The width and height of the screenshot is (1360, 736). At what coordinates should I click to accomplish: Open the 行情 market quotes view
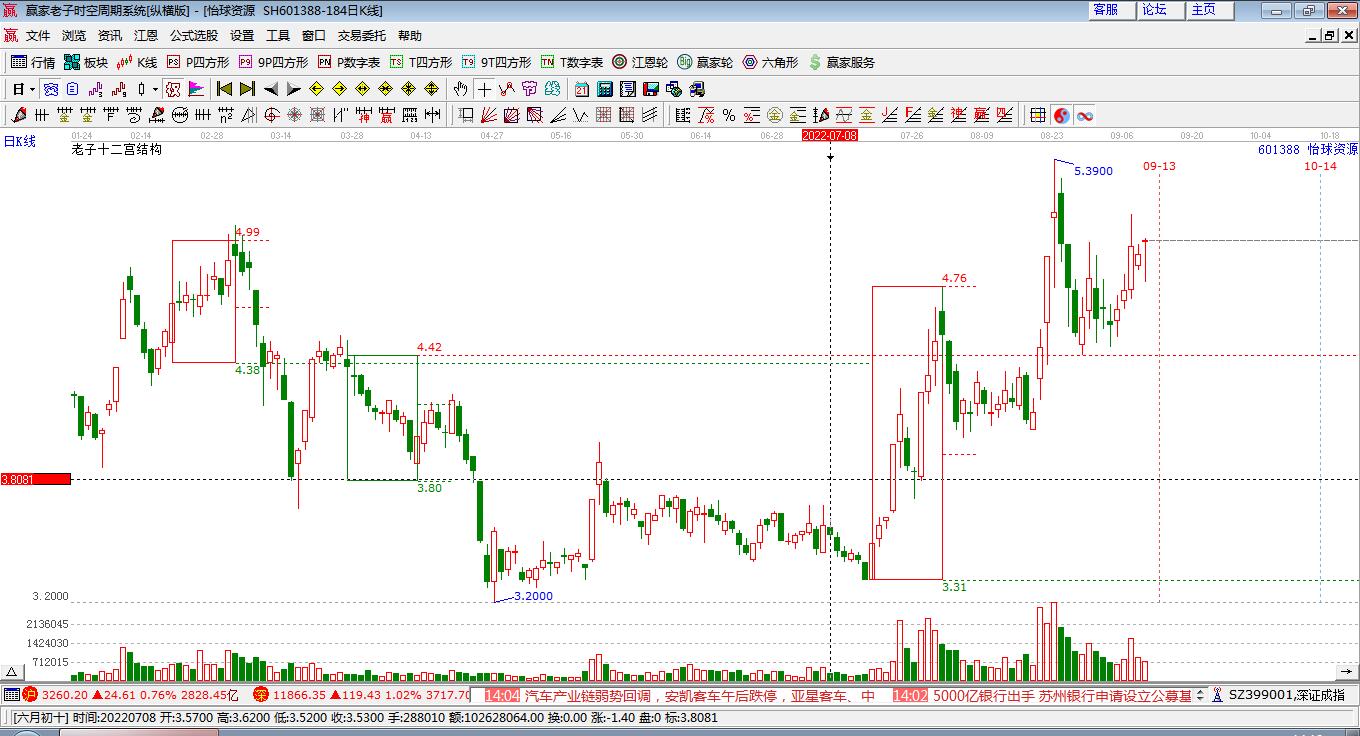click(33, 62)
